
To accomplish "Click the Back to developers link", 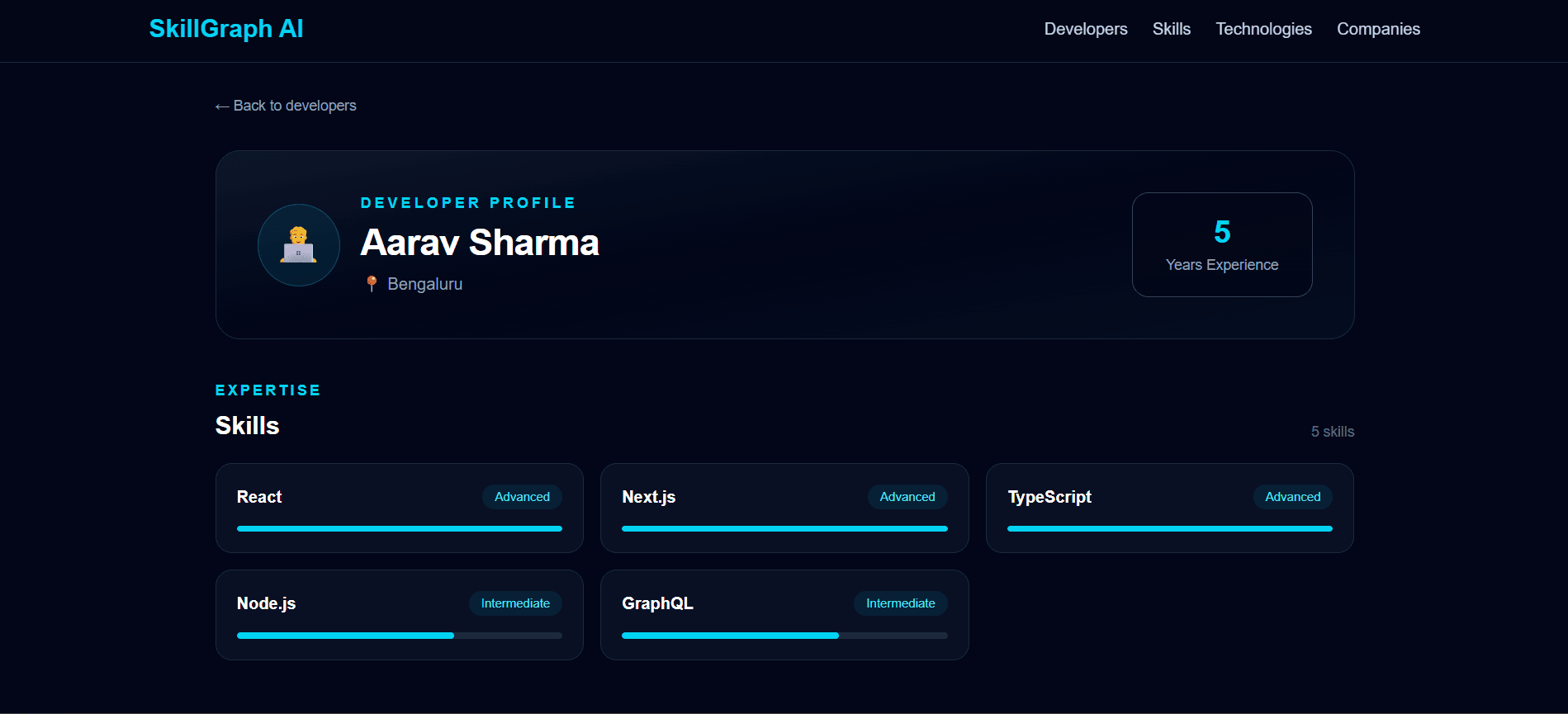I will [x=286, y=106].
